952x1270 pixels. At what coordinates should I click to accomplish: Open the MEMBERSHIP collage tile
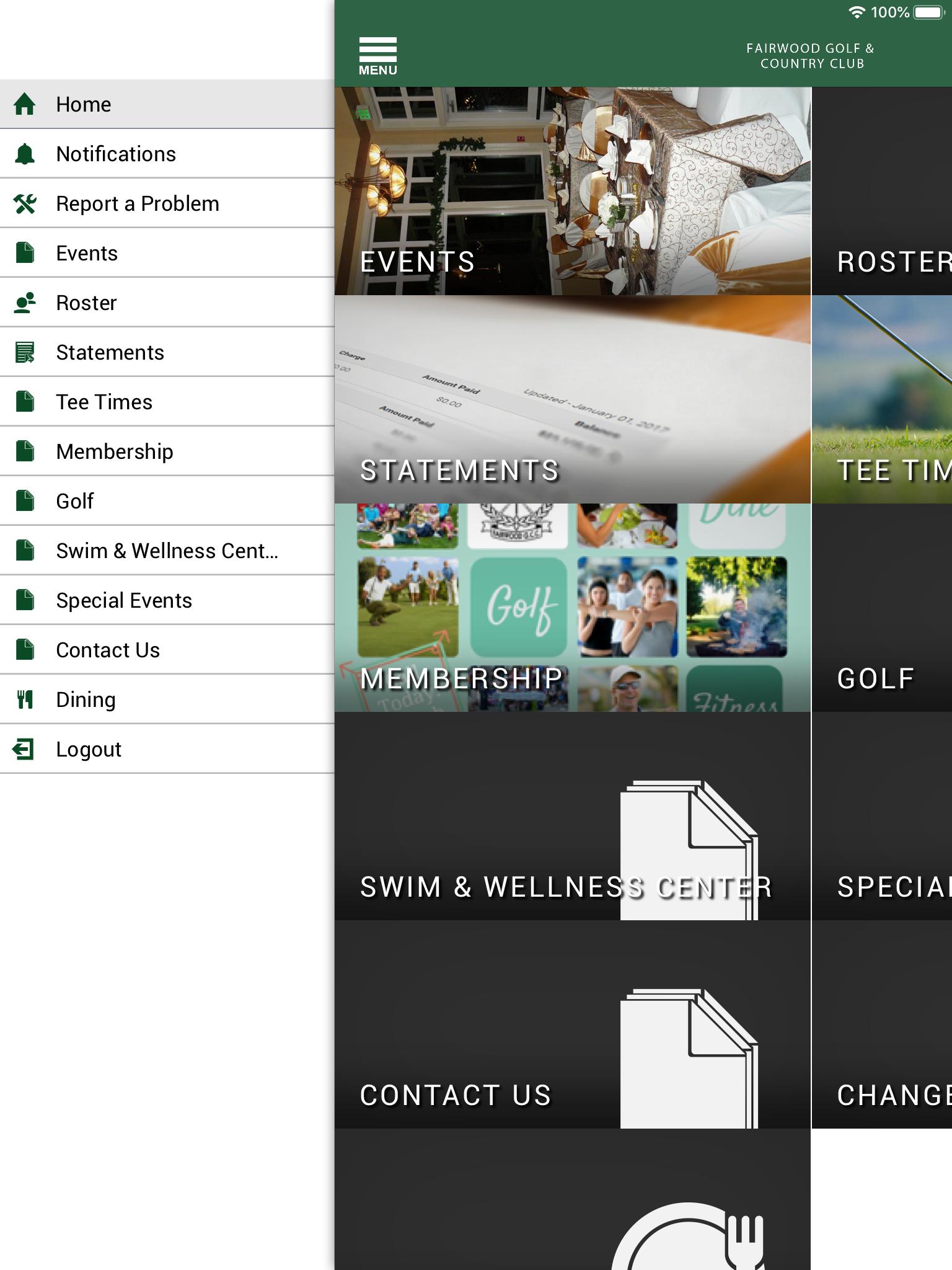tap(573, 608)
